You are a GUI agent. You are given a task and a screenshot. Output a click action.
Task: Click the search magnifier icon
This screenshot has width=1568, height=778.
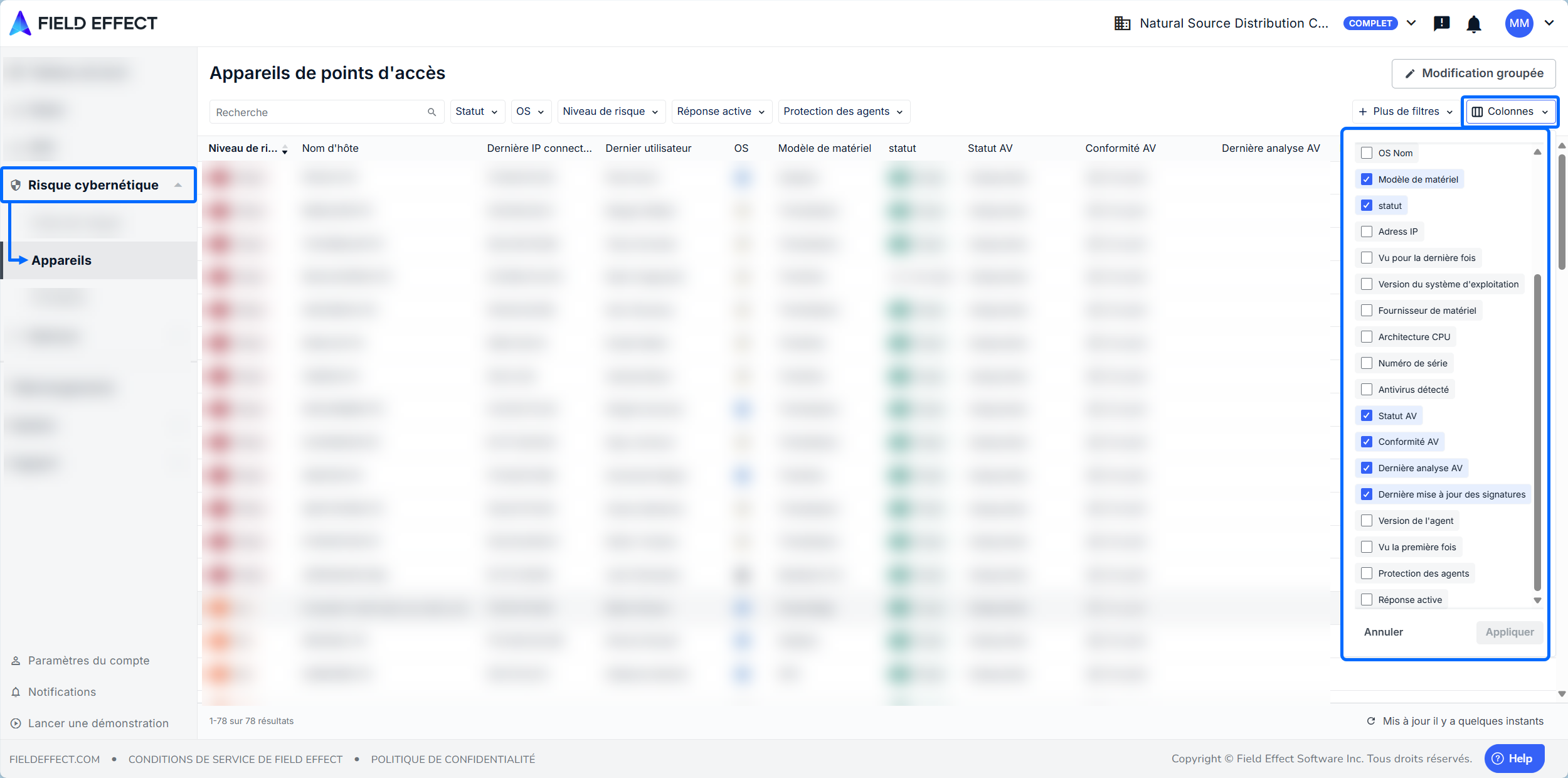432,112
